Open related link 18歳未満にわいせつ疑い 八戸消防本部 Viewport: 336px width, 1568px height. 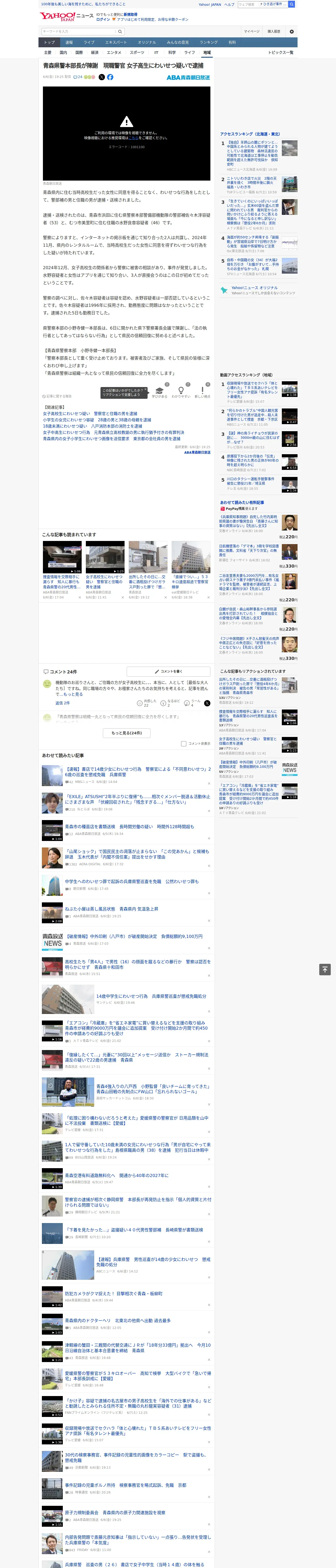[x=92, y=426]
